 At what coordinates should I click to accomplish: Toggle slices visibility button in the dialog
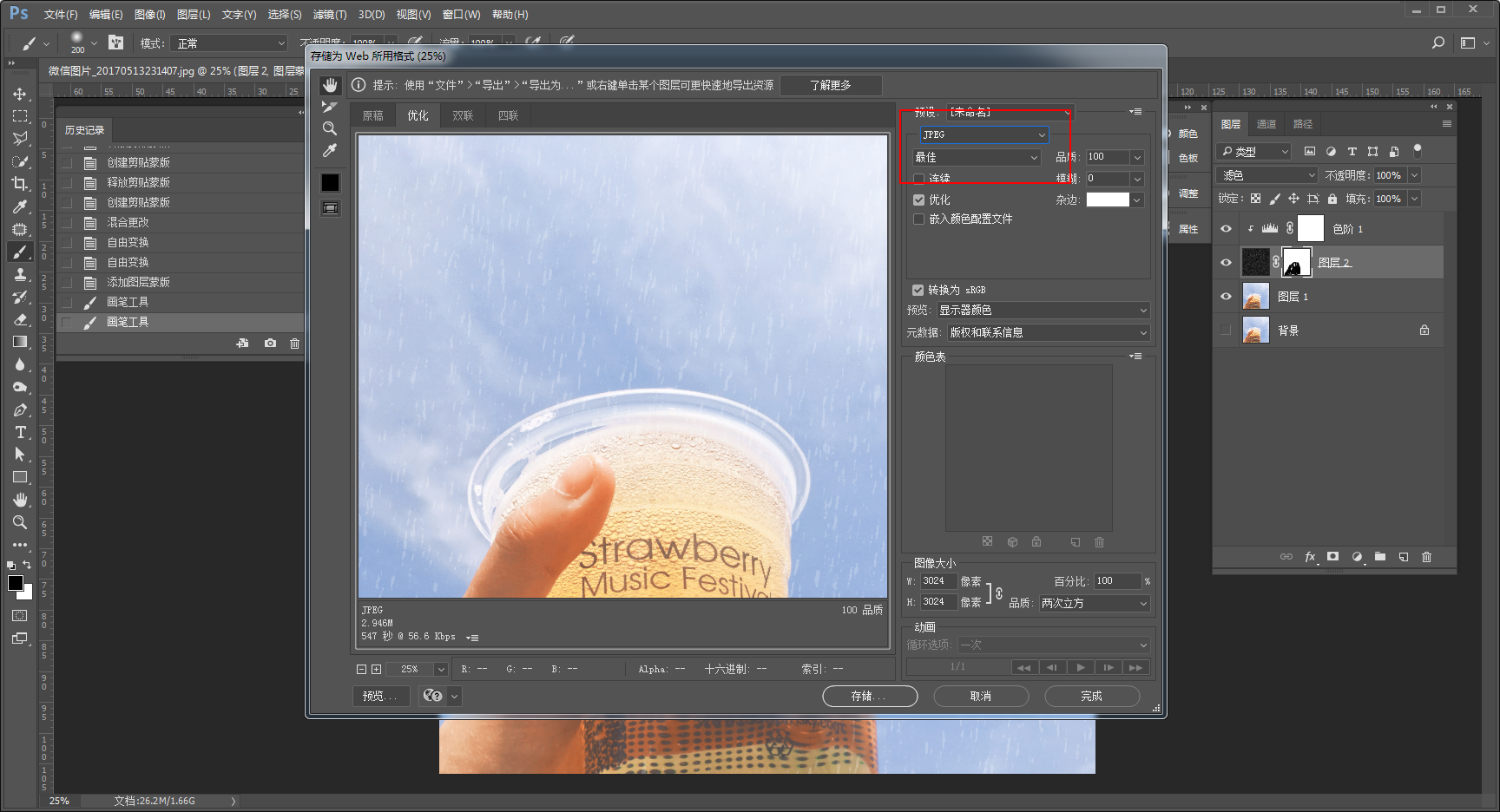(x=330, y=208)
